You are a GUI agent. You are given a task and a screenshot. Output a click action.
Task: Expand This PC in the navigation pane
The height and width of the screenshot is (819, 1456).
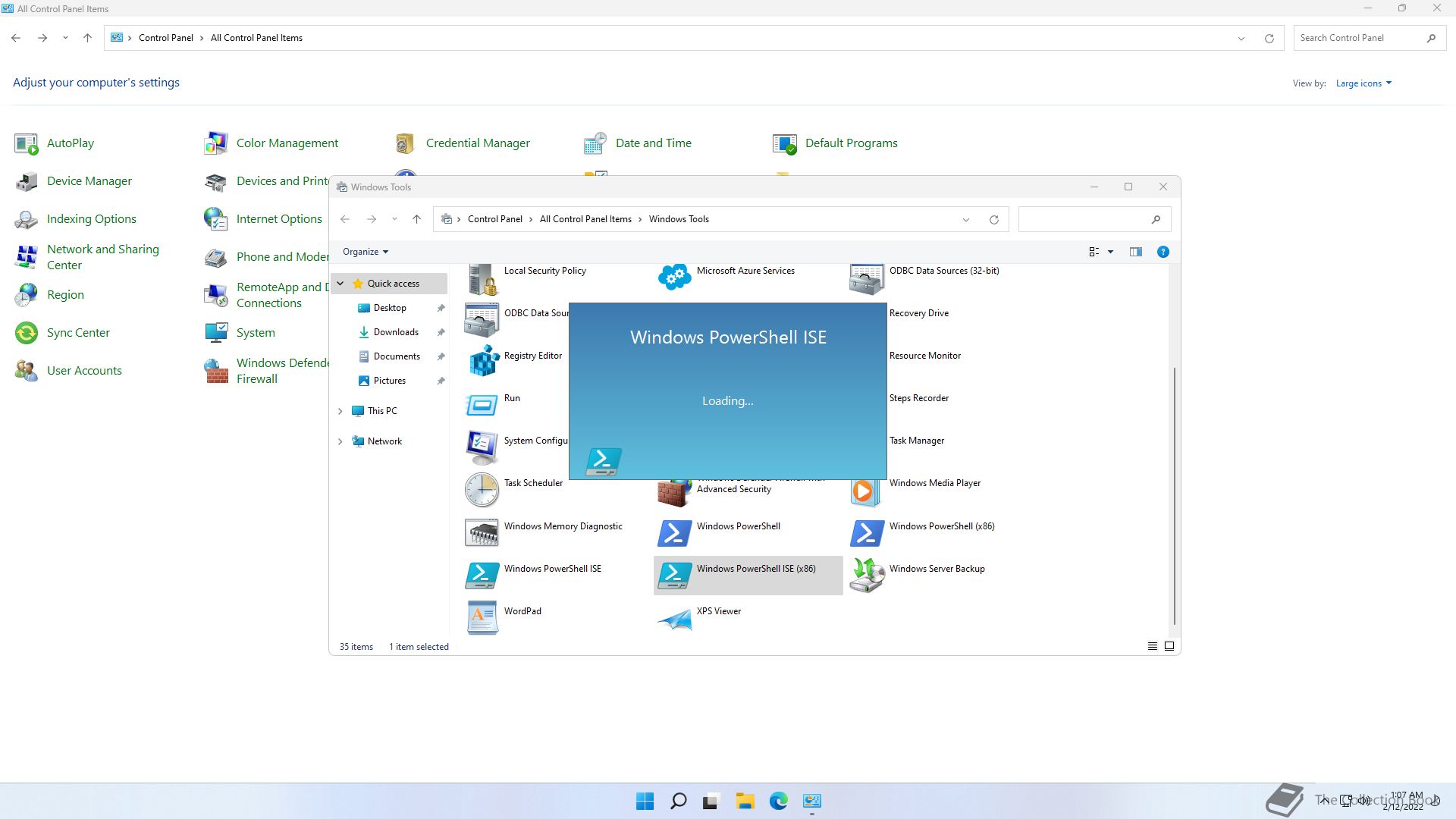coord(340,410)
